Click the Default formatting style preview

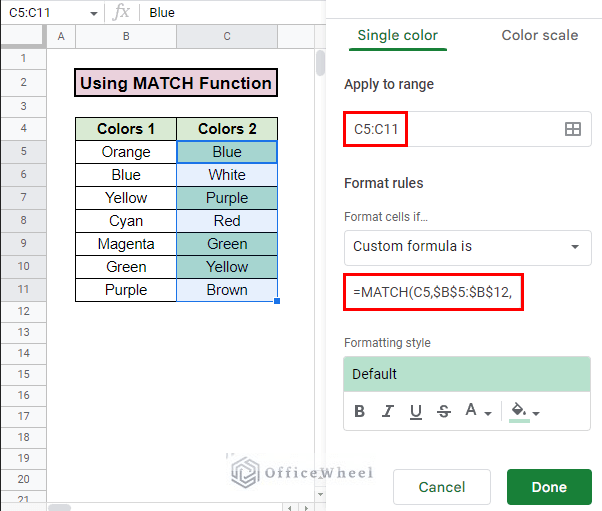(x=467, y=374)
